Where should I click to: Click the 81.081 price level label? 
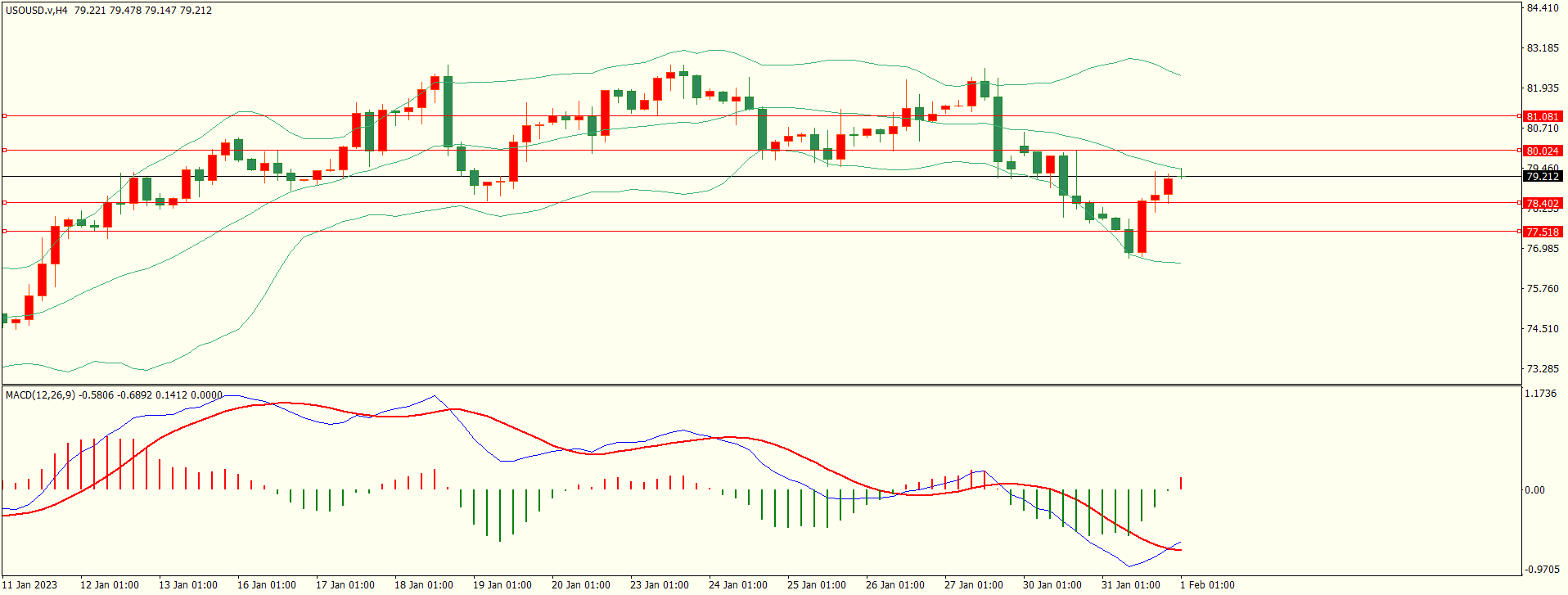[x=1542, y=116]
